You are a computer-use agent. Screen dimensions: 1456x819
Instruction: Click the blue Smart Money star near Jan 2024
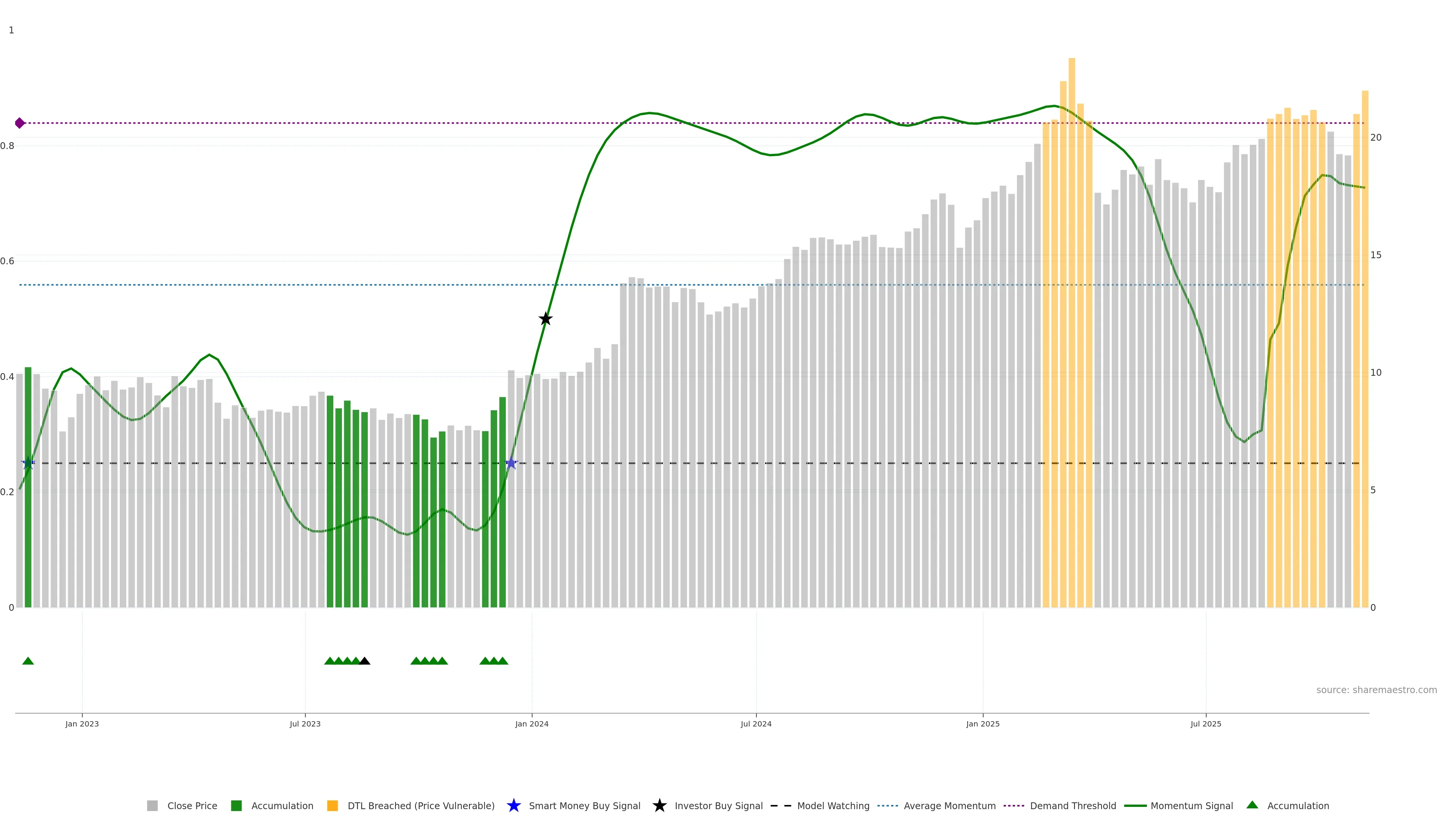(511, 463)
